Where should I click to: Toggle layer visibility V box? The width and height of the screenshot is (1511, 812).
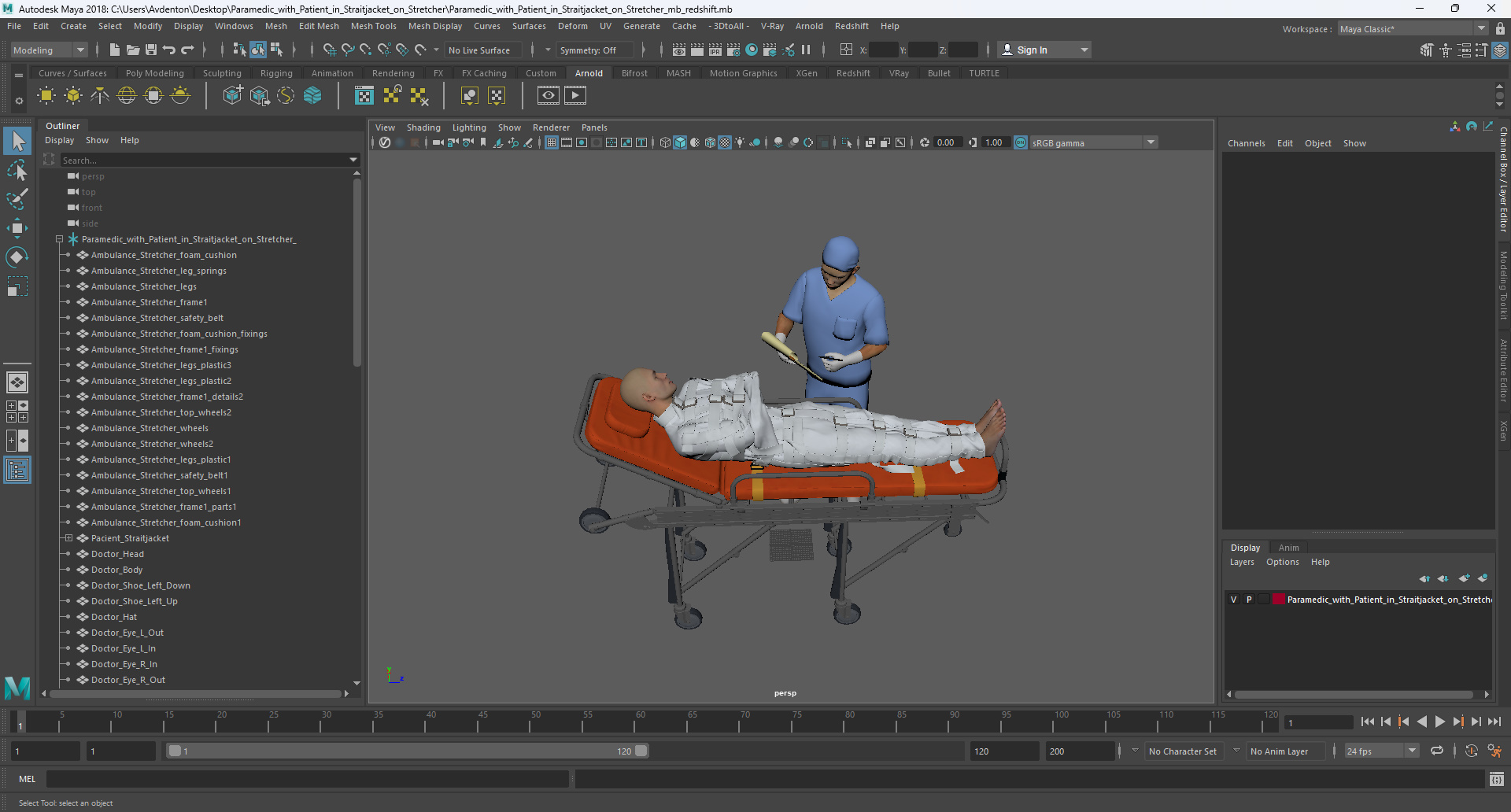click(x=1233, y=600)
